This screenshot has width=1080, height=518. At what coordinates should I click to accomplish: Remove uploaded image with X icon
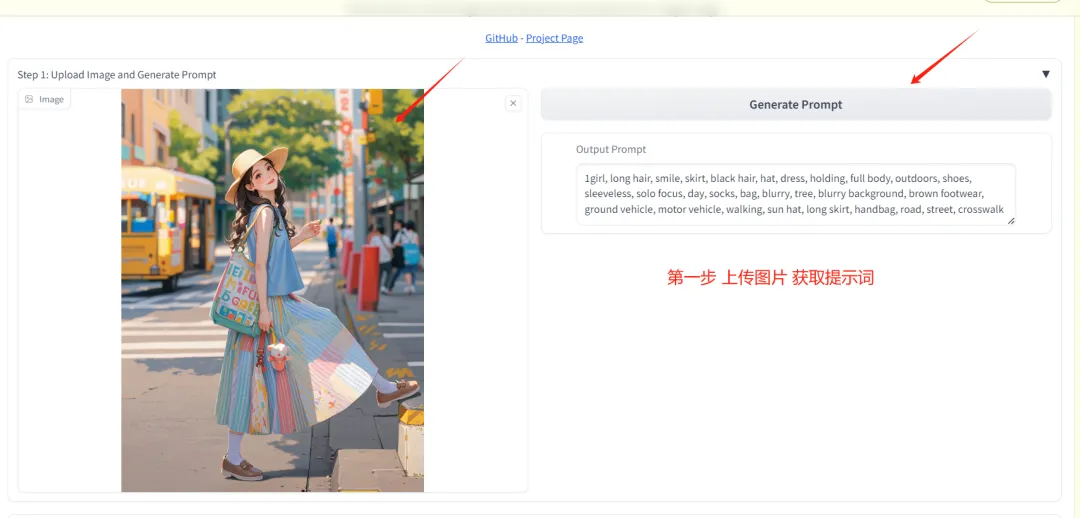[x=513, y=103]
